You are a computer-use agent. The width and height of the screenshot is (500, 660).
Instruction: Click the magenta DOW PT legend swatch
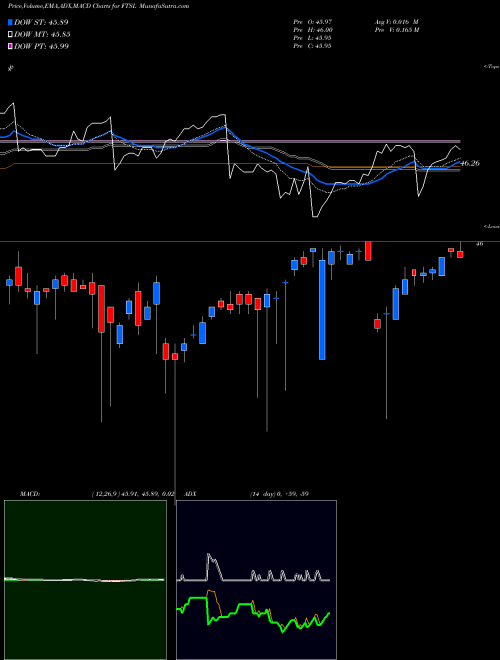(11, 46)
